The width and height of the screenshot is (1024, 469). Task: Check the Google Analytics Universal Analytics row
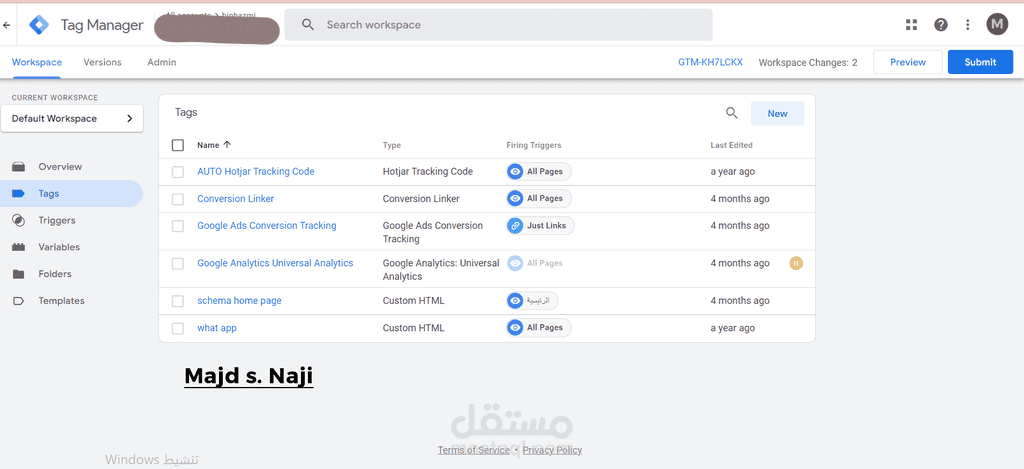pyautogui.click(x=178, y=264)
